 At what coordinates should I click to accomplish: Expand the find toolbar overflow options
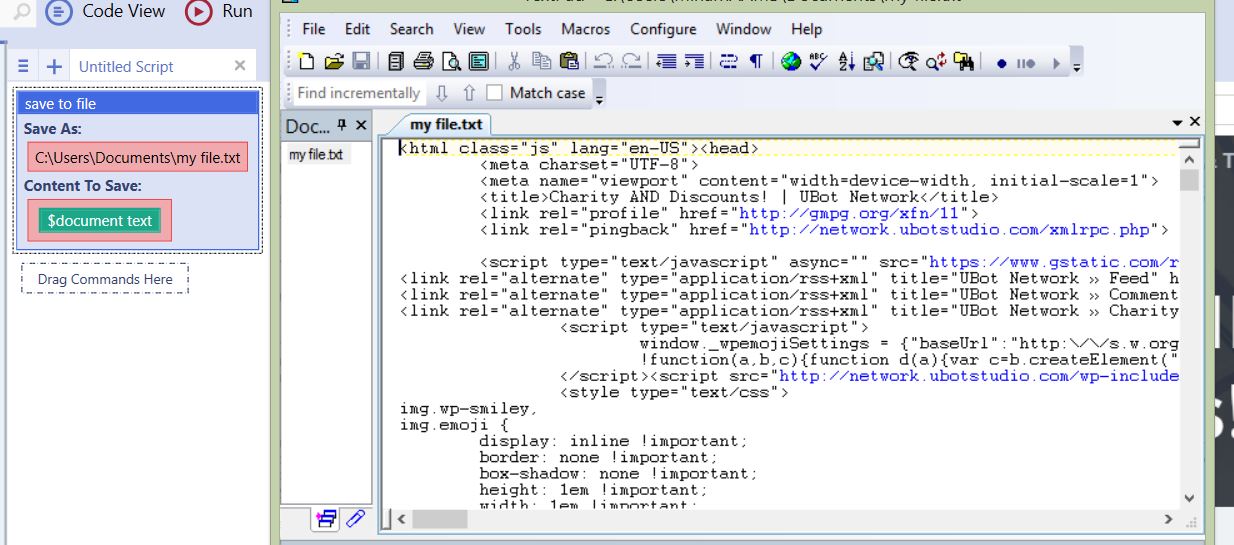click(x=599, y=96)
